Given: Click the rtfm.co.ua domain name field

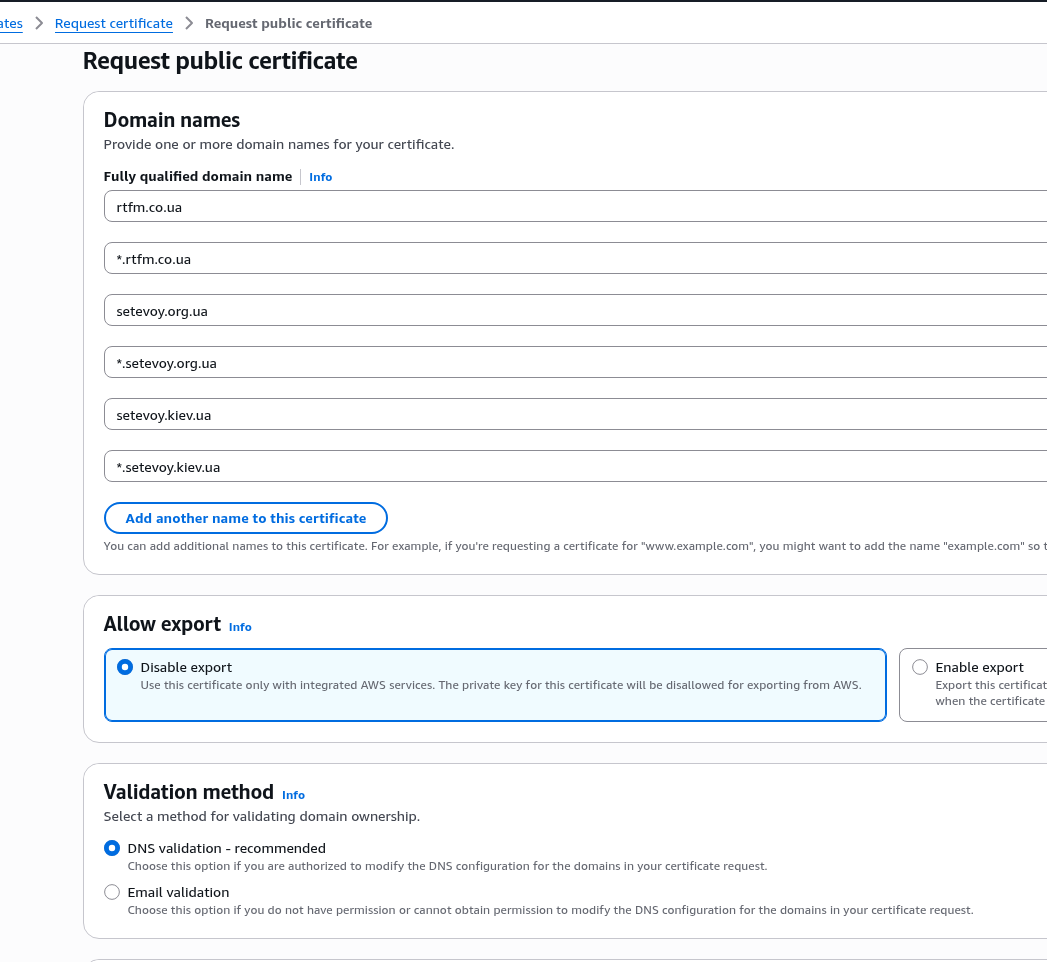Looking at the screenshot, I should (575, 207).
